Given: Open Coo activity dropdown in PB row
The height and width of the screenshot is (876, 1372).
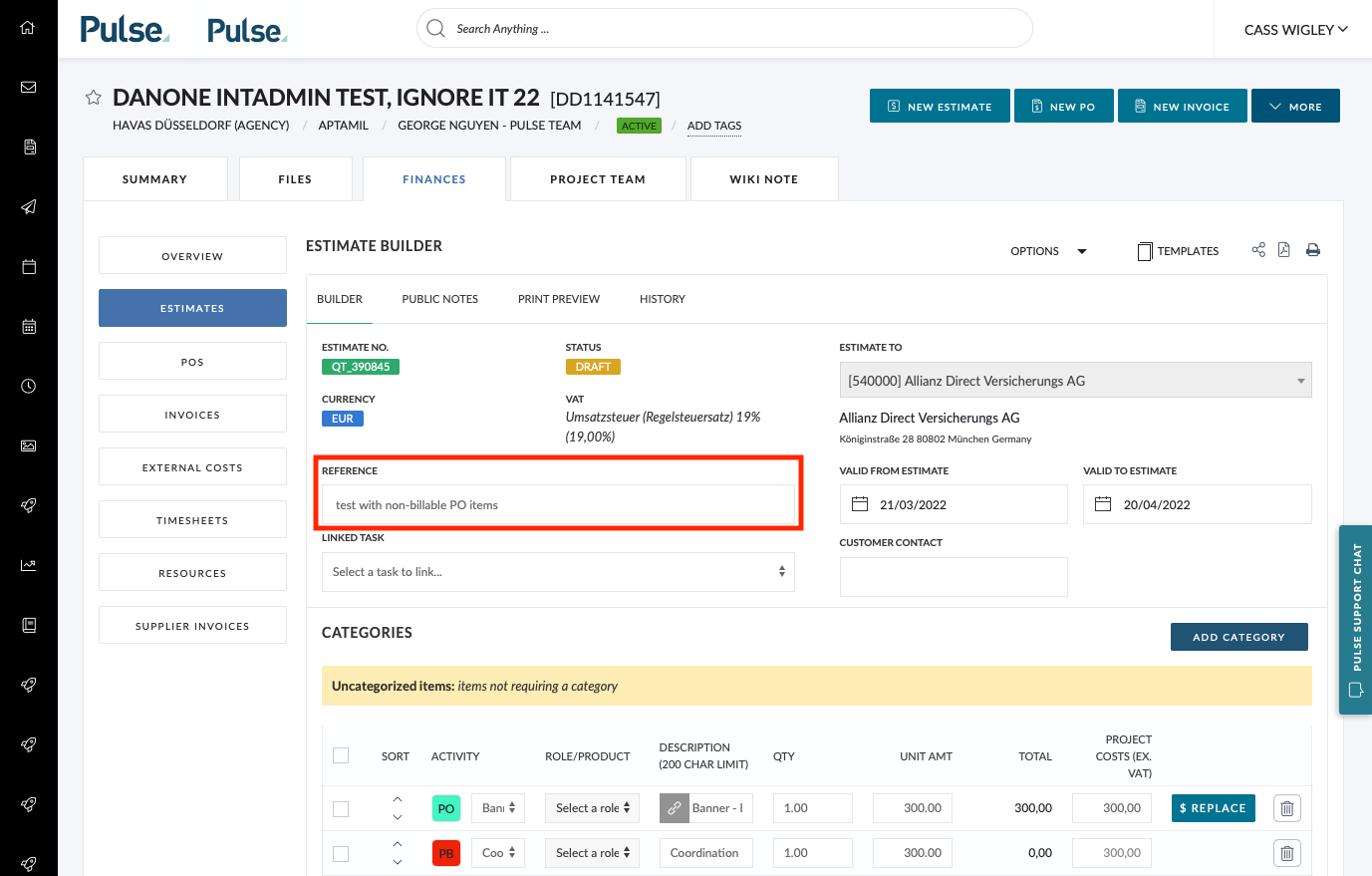Looking at the screenshot, I should 498,853.
